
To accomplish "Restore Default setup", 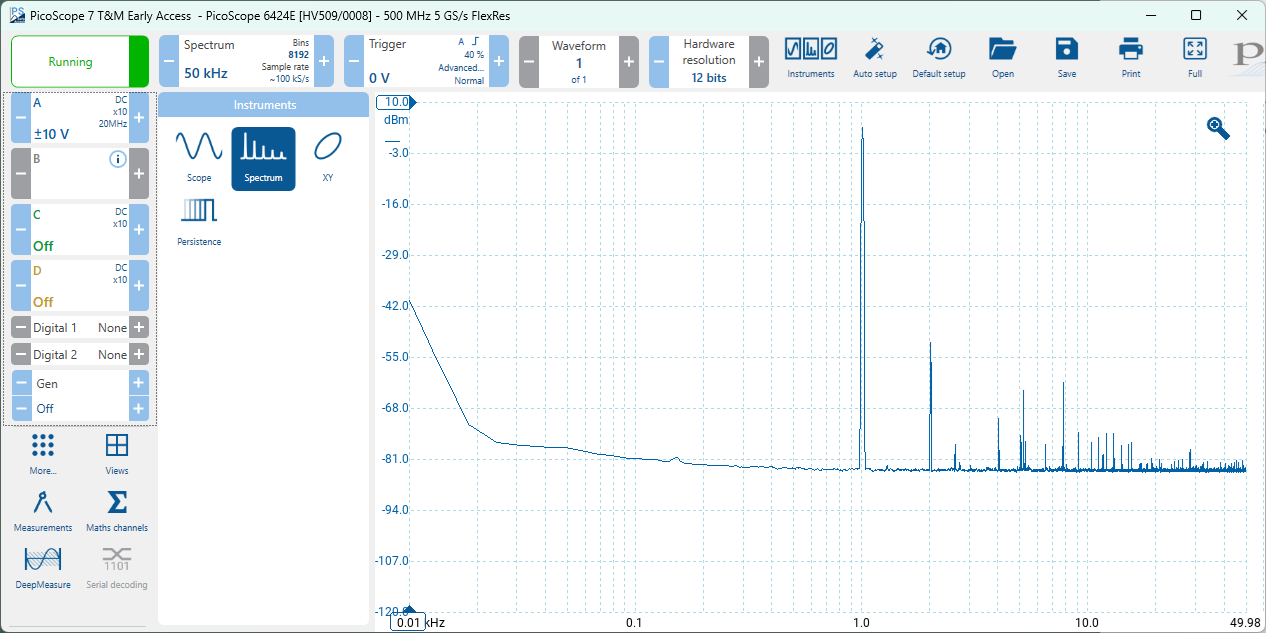I will coord(939,60).
